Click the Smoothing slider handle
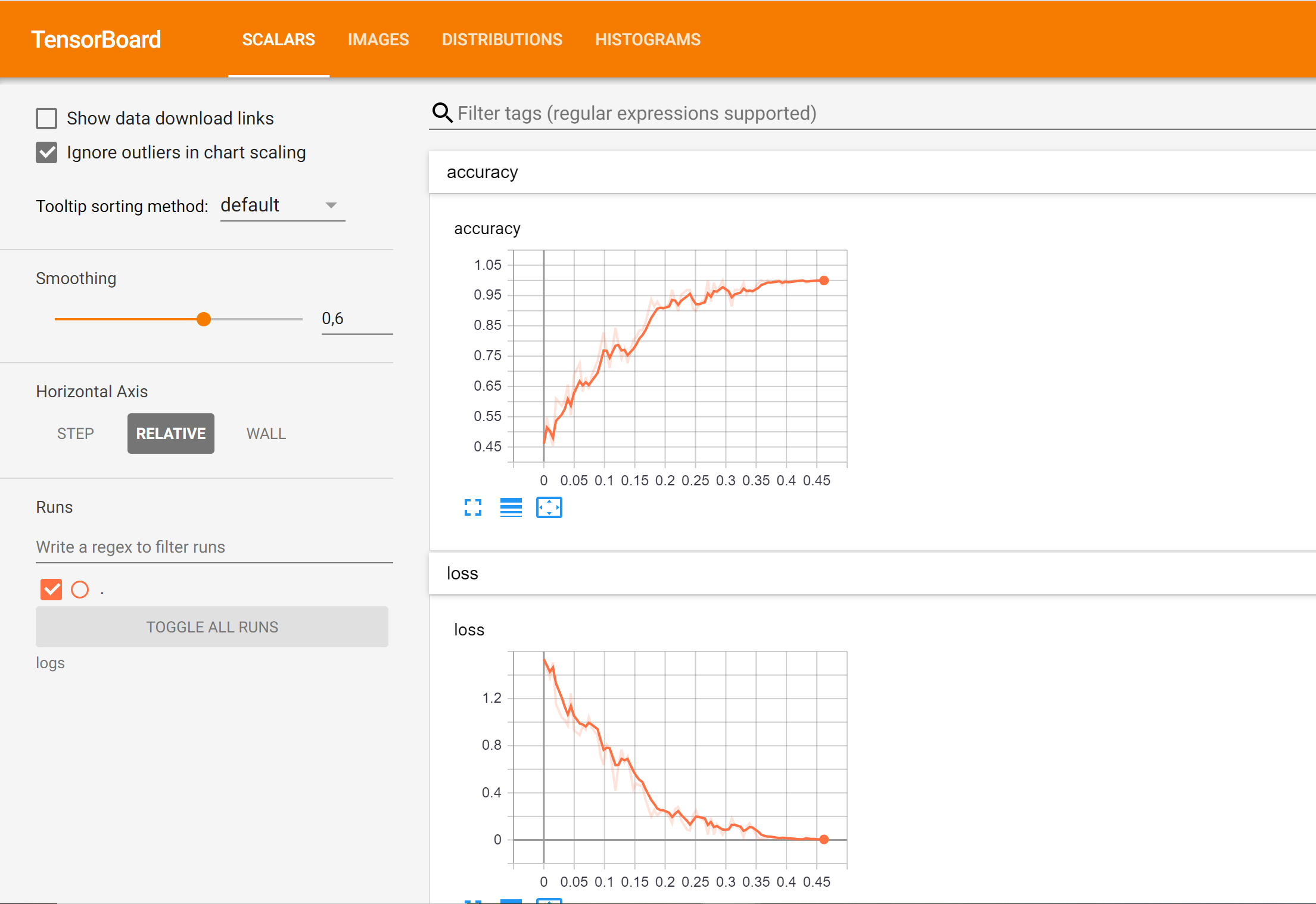Screen dimensions: 1316x904 click(x=204, y=319)
